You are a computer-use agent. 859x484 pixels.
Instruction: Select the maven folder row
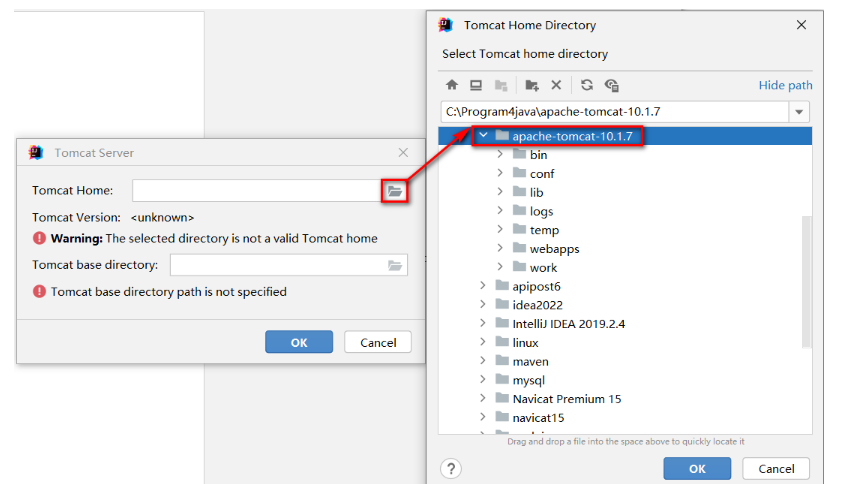[625, 361]
